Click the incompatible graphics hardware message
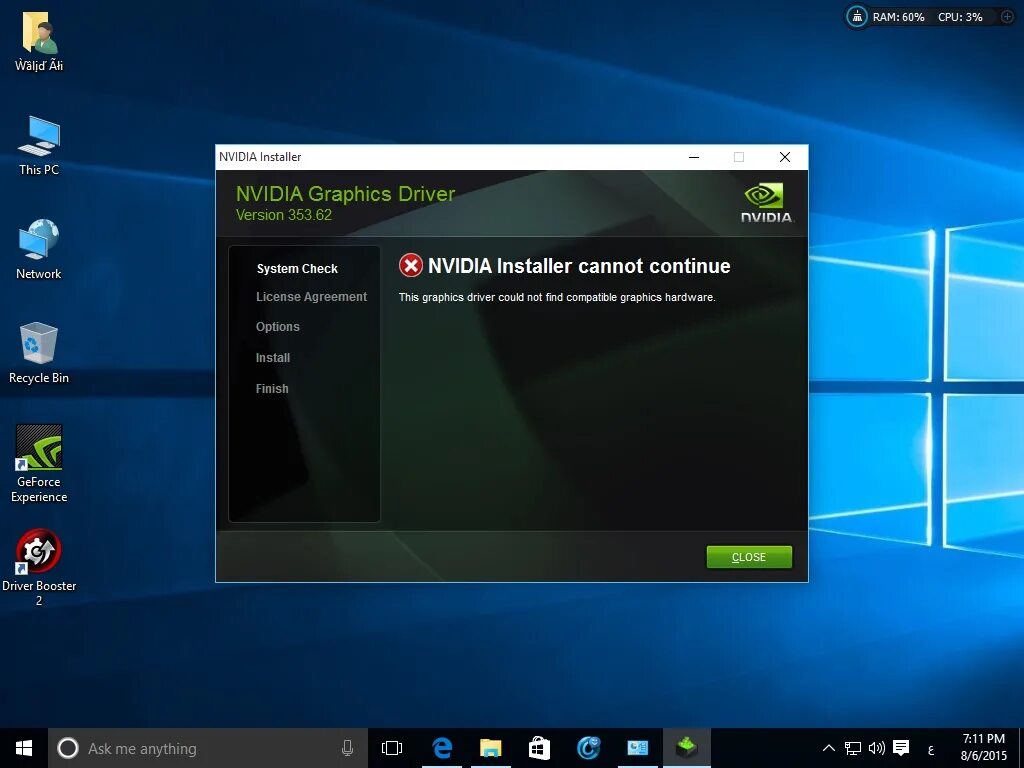The width and height of the screenshot is (1024, 768). point(557,297)
